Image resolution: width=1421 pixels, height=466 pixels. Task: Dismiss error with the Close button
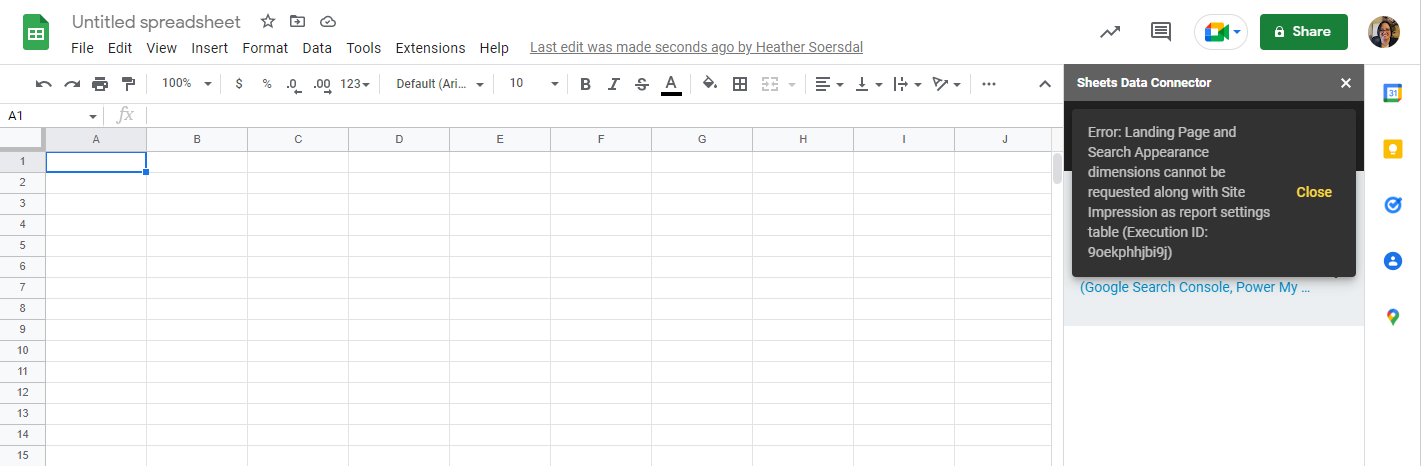[x=1313, y=192]
